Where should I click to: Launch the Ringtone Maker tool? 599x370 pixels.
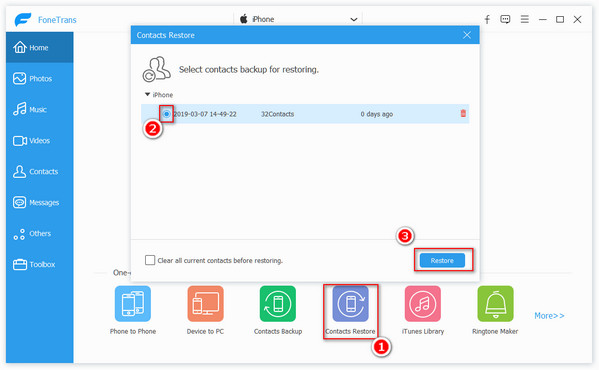tap(495, 310)
